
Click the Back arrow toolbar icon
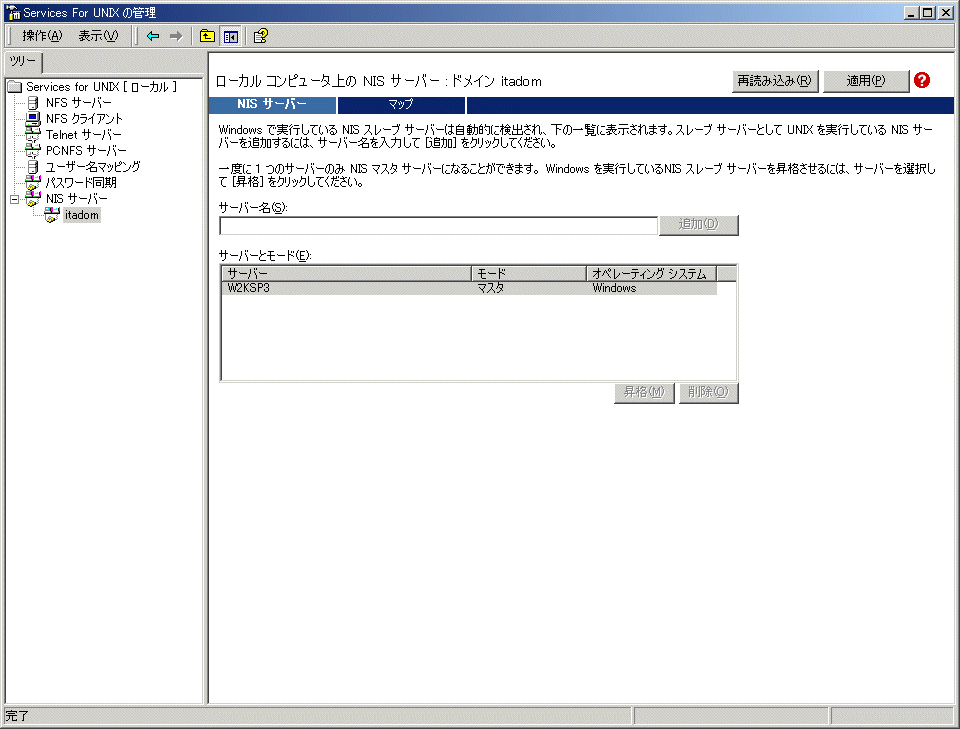pyautogui.click(x=153, y=36)
